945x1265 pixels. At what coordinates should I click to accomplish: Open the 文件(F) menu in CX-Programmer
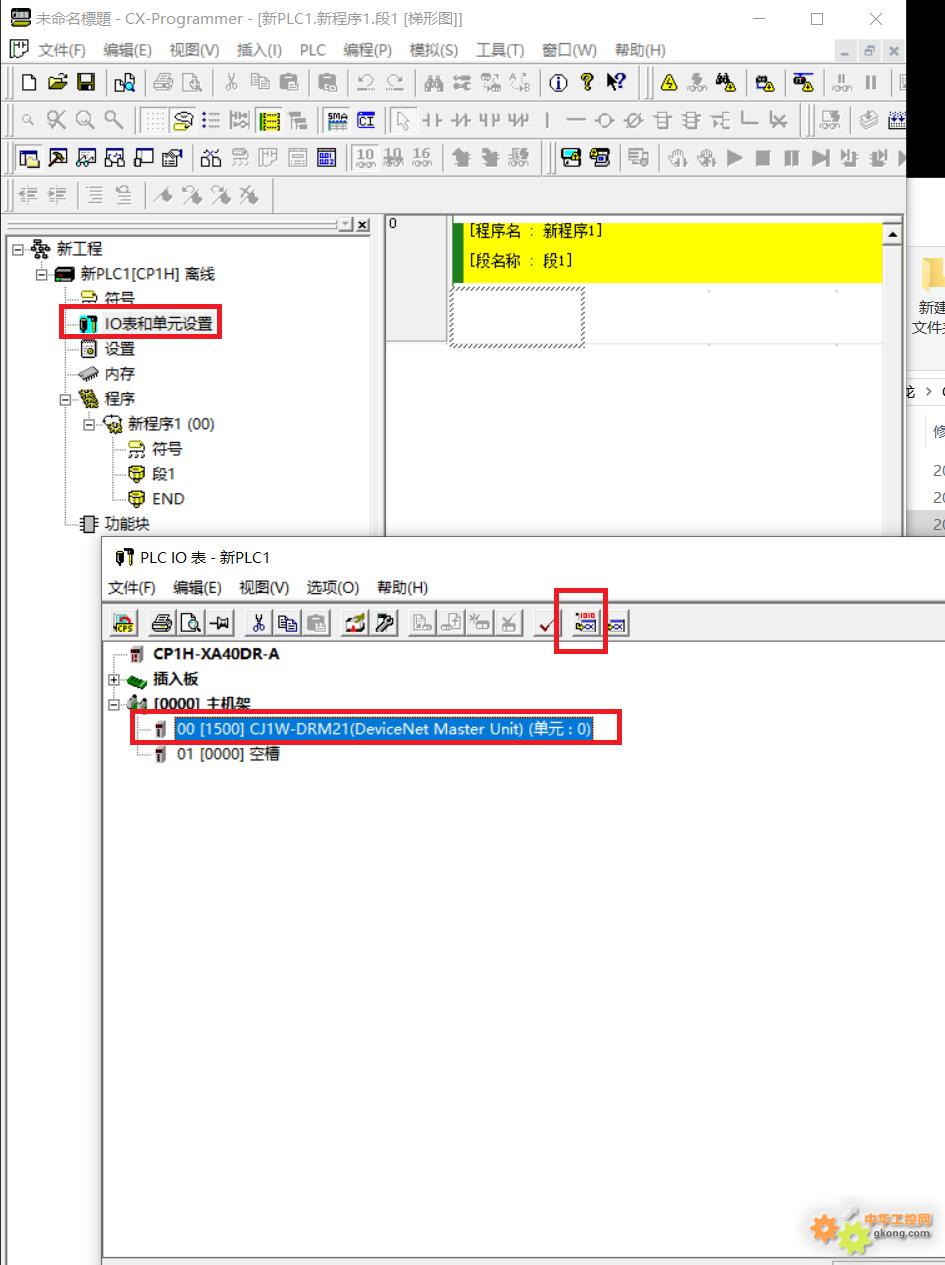tap(61, 50)
